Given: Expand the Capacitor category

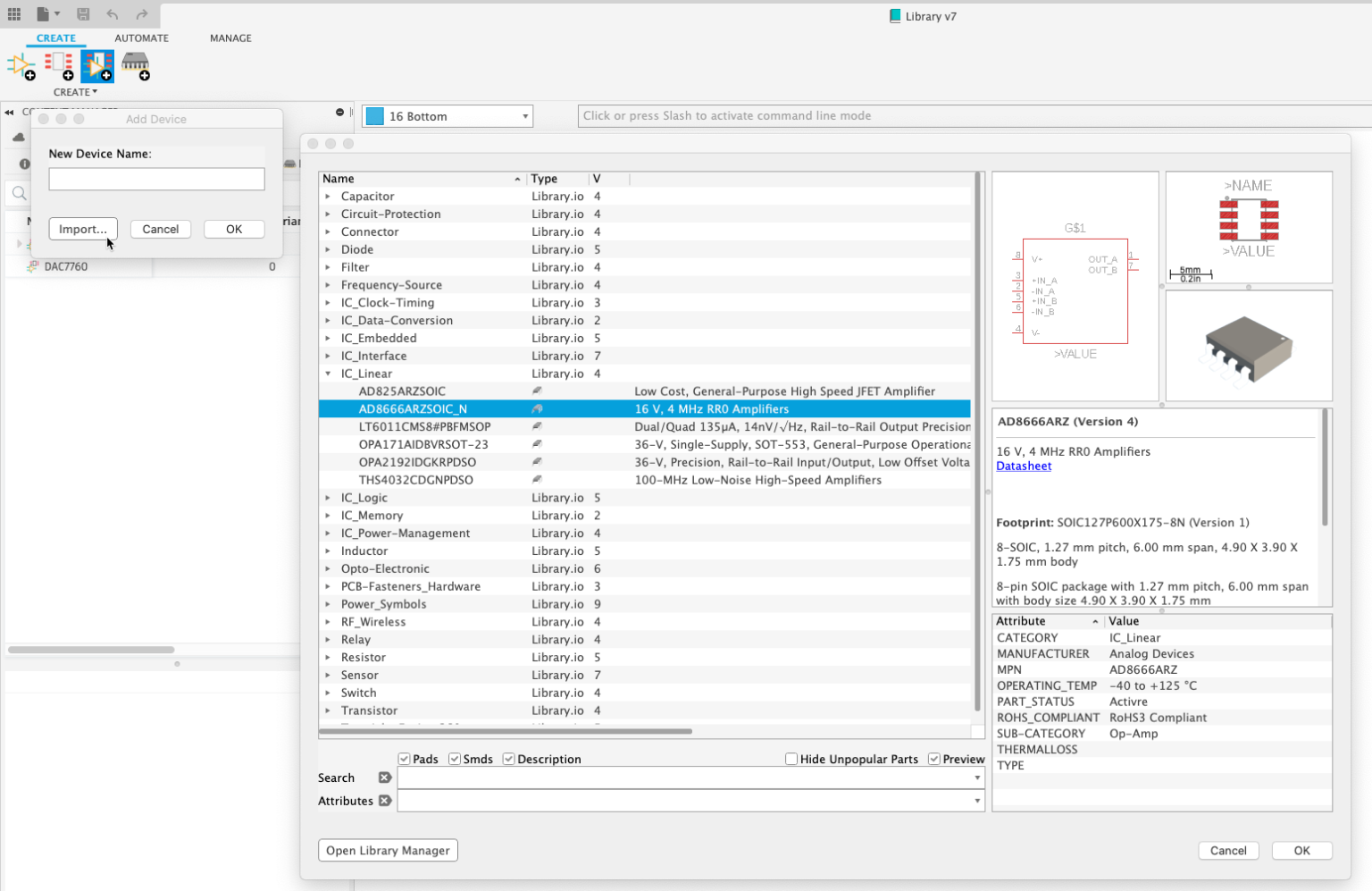Looking at the screenshot, I should [x=327, y=196].
